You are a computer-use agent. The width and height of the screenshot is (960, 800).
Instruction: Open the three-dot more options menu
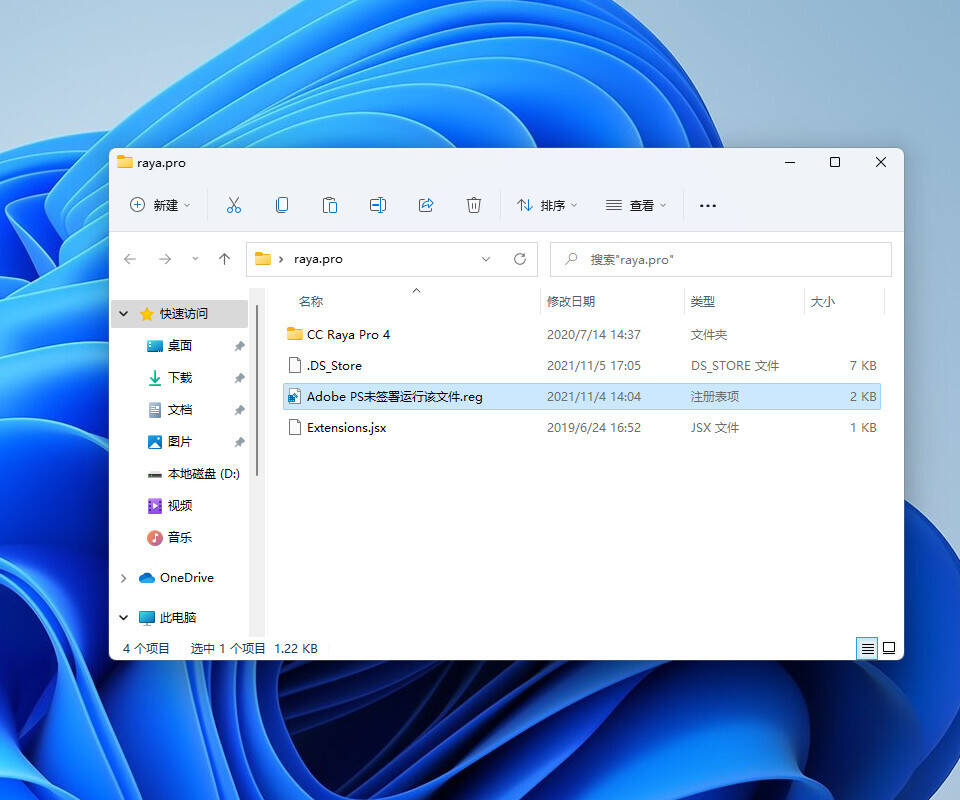[708, 205]
